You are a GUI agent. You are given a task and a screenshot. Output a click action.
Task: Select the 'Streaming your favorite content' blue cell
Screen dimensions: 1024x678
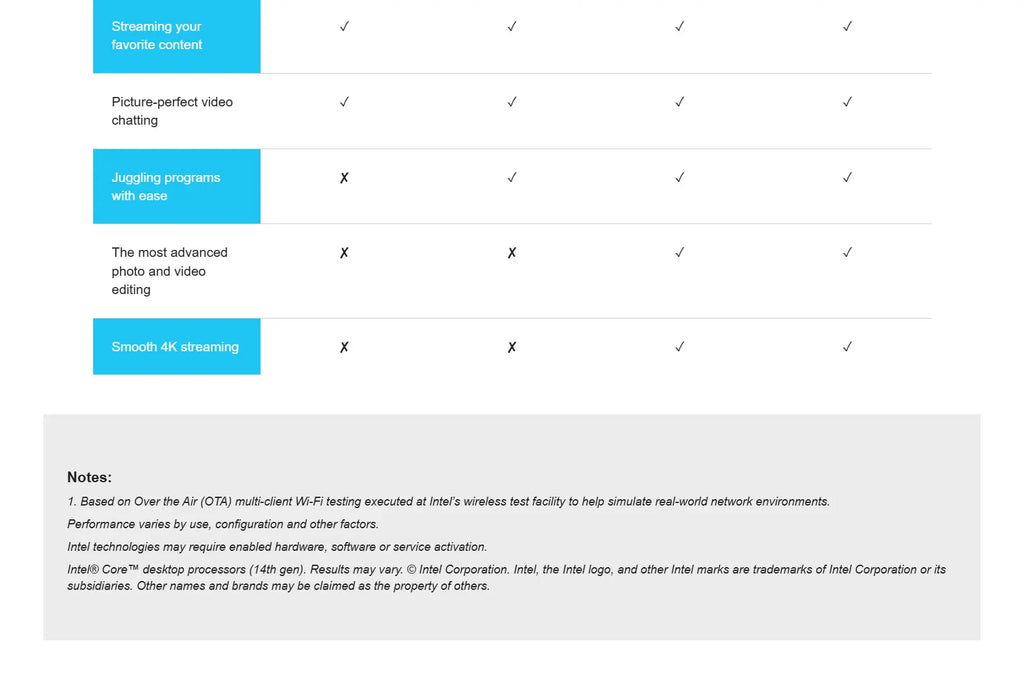tap(176, 36)
